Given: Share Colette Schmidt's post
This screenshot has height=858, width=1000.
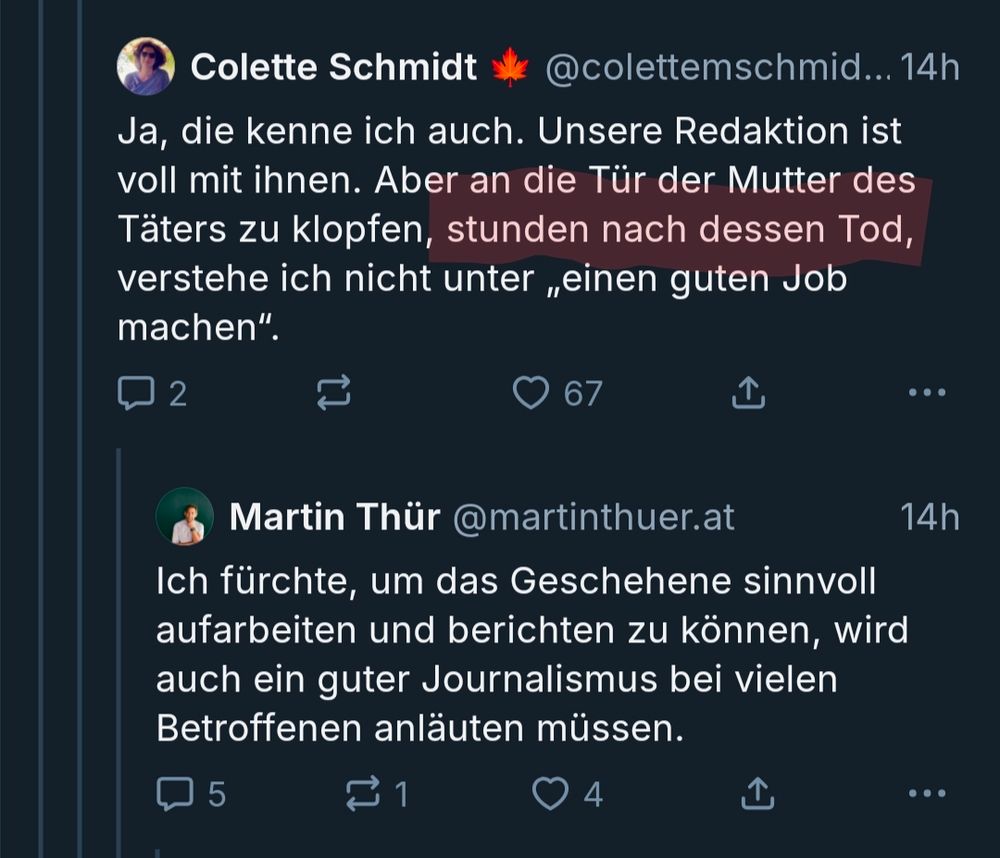Looking at the screenshot, I should click(747, 393).
